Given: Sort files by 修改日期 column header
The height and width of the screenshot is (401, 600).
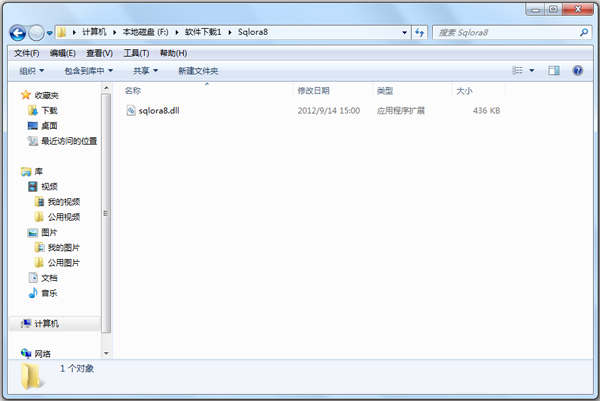Looking at the screenshot, I should click(314, 90).
